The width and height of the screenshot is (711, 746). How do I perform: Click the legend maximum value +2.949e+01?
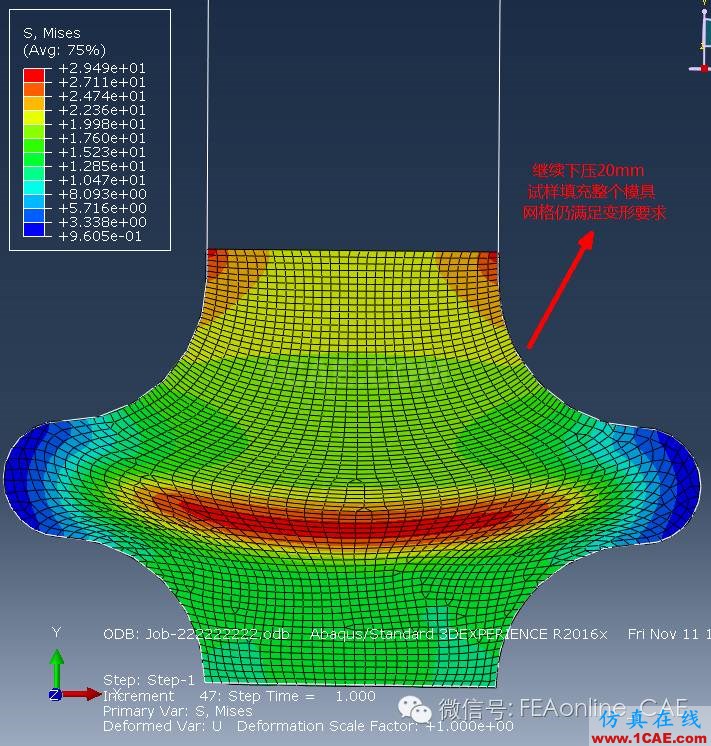tap(101, 68)
